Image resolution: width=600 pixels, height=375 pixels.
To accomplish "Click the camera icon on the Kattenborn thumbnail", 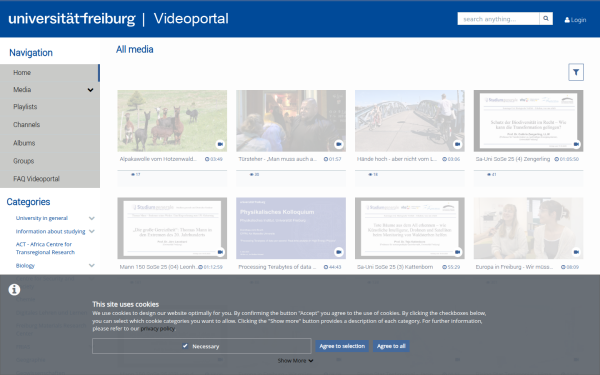I will (457, 252).
